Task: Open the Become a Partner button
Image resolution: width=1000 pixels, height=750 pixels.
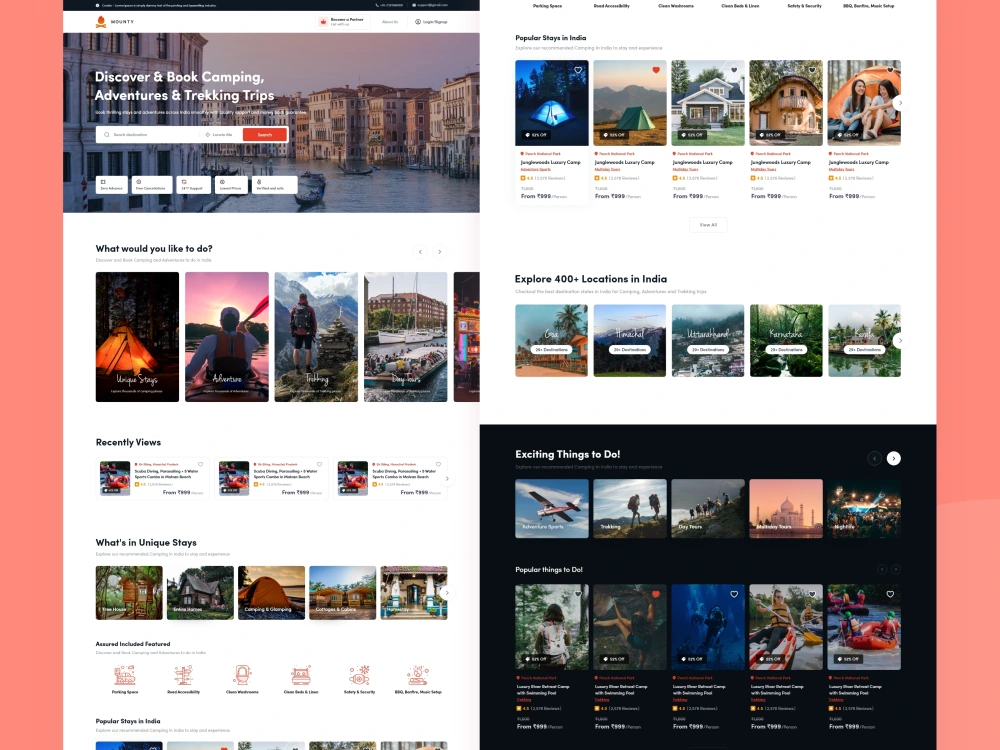Action: pos(342,22)
